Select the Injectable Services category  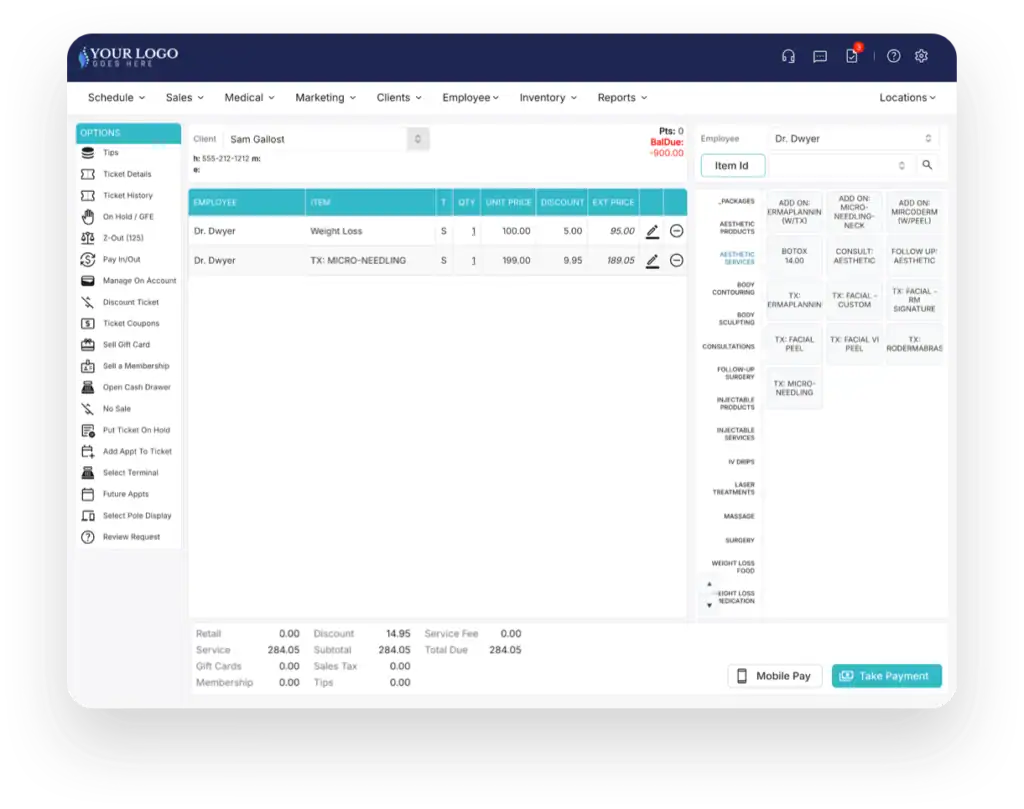tap(736, 434)
